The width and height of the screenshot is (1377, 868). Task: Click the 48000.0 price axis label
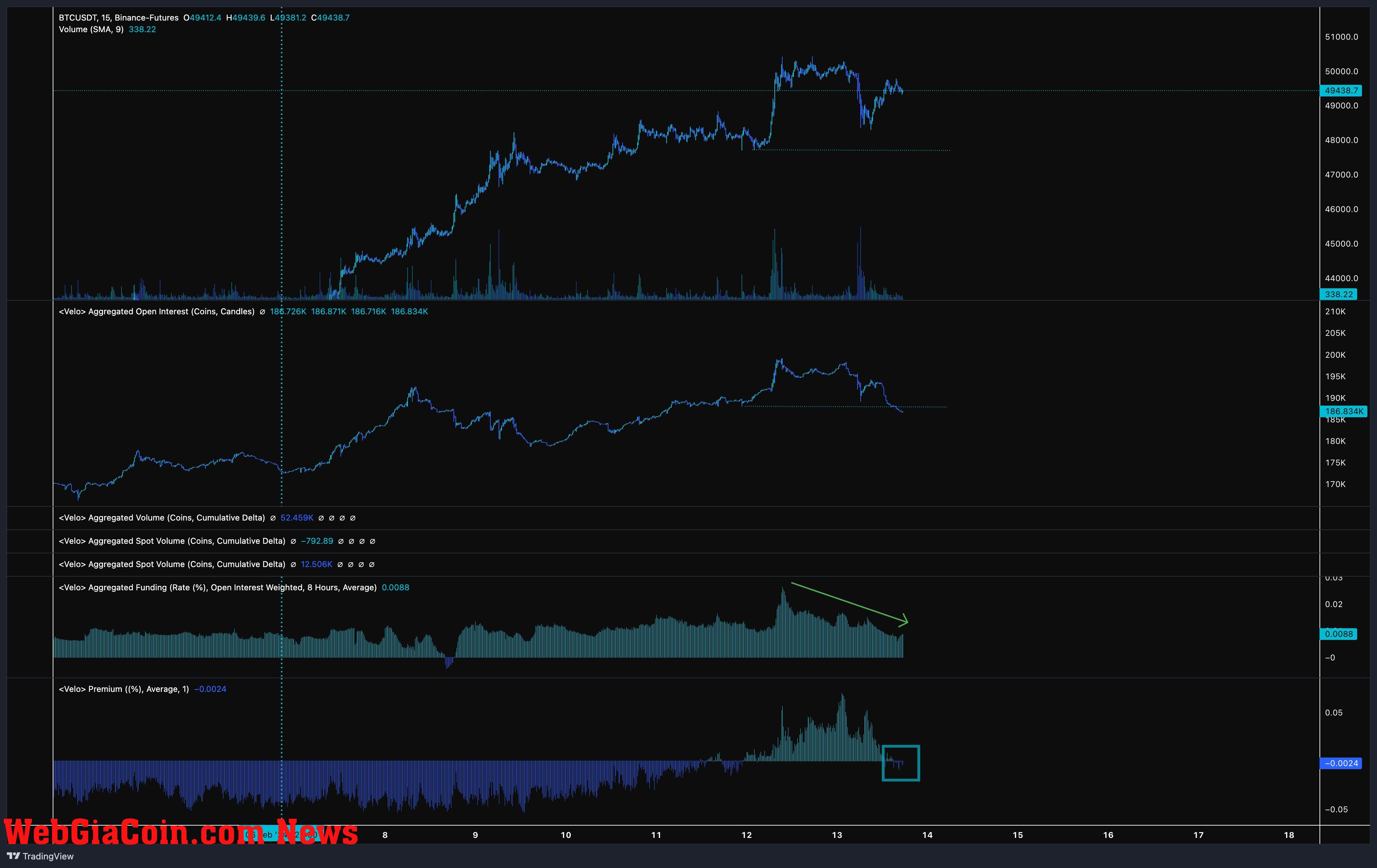1341,140
